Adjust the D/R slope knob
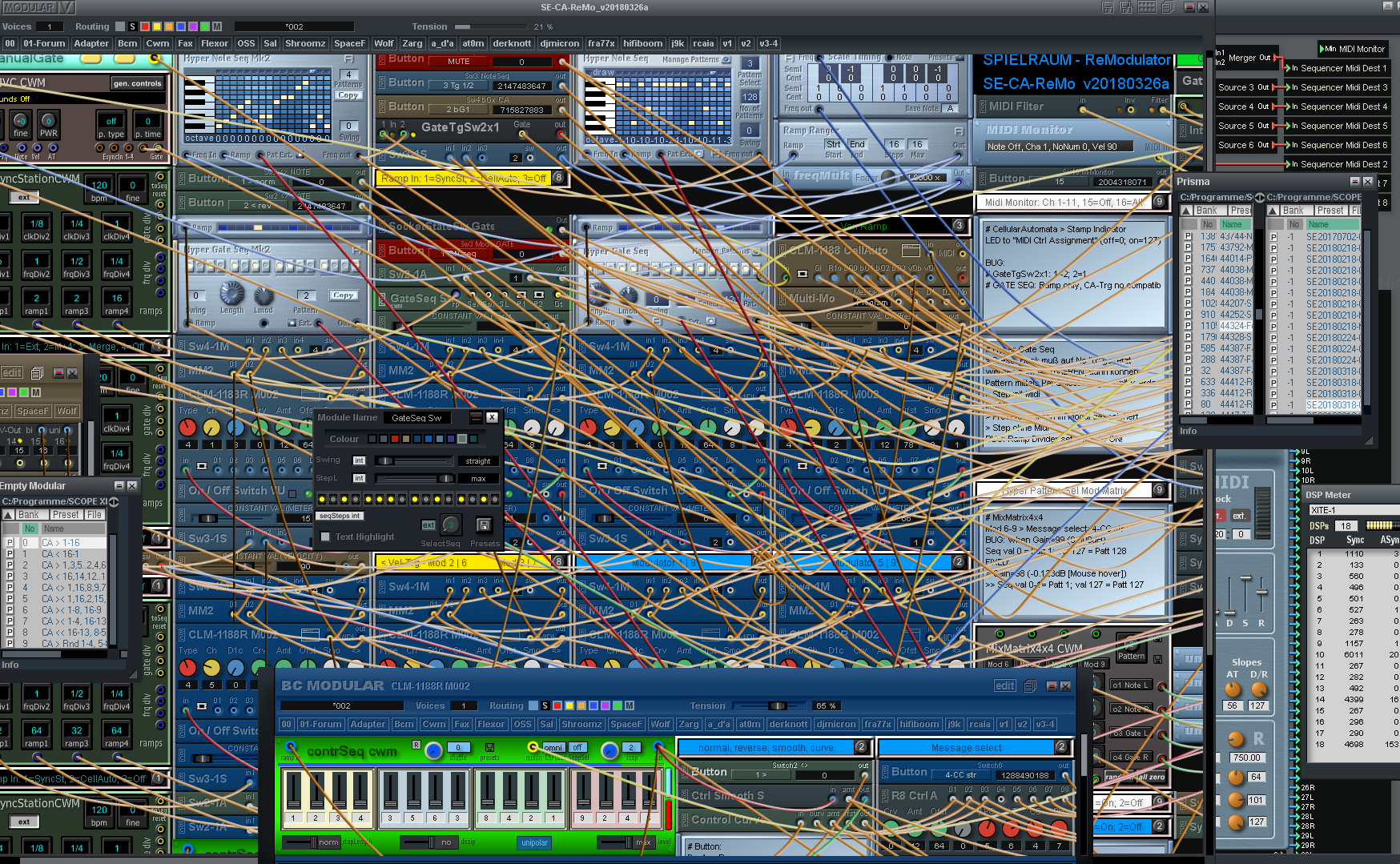This screenshot has height=864, width=1400. coord(1259,689)
